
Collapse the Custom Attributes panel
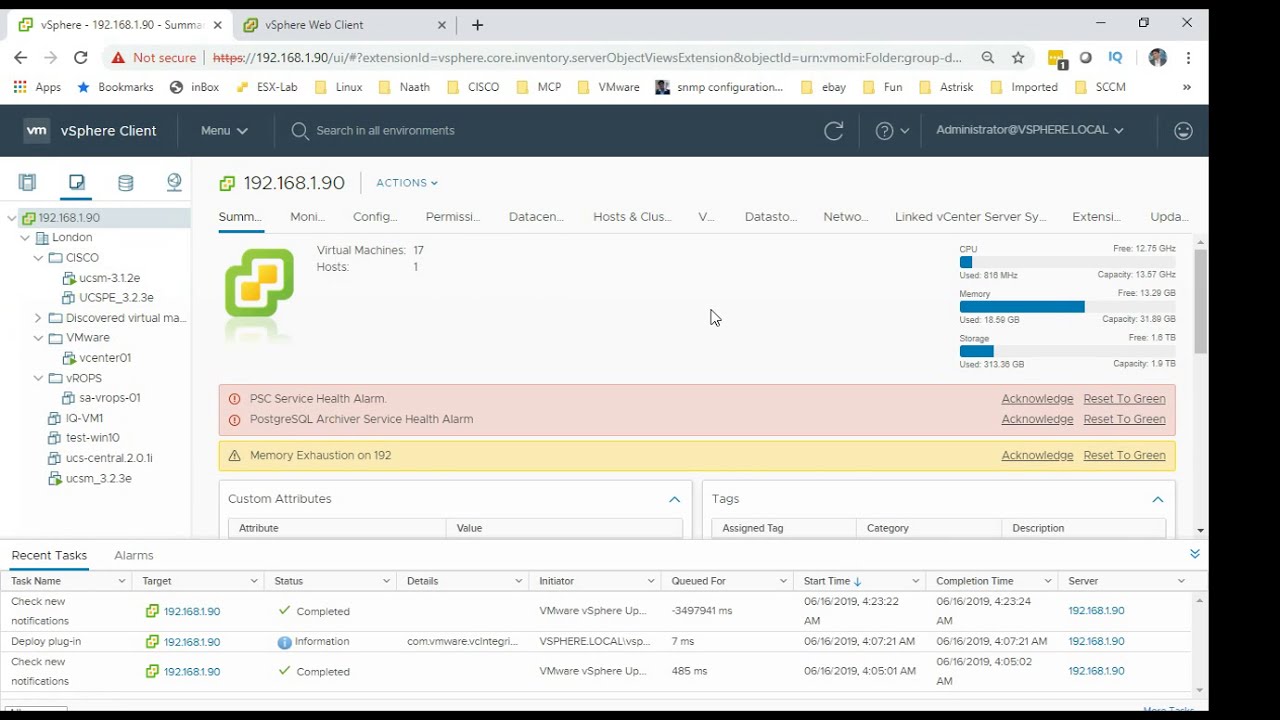coord(674,499)
